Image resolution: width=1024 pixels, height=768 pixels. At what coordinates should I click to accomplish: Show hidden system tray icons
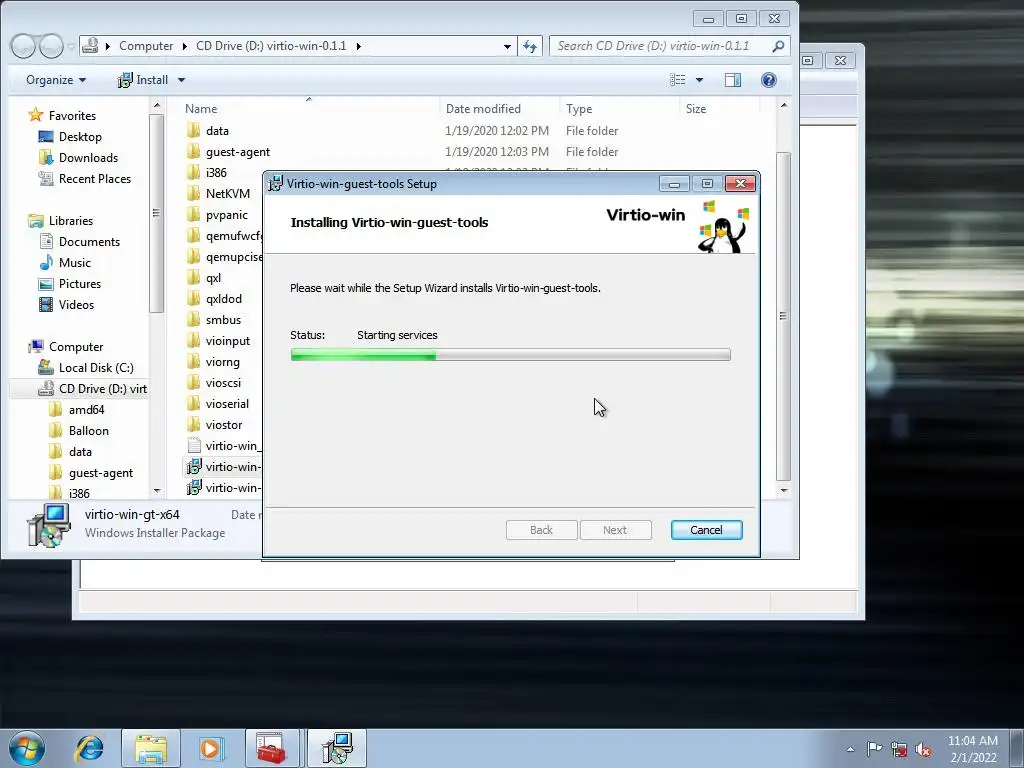pos(850,749)
